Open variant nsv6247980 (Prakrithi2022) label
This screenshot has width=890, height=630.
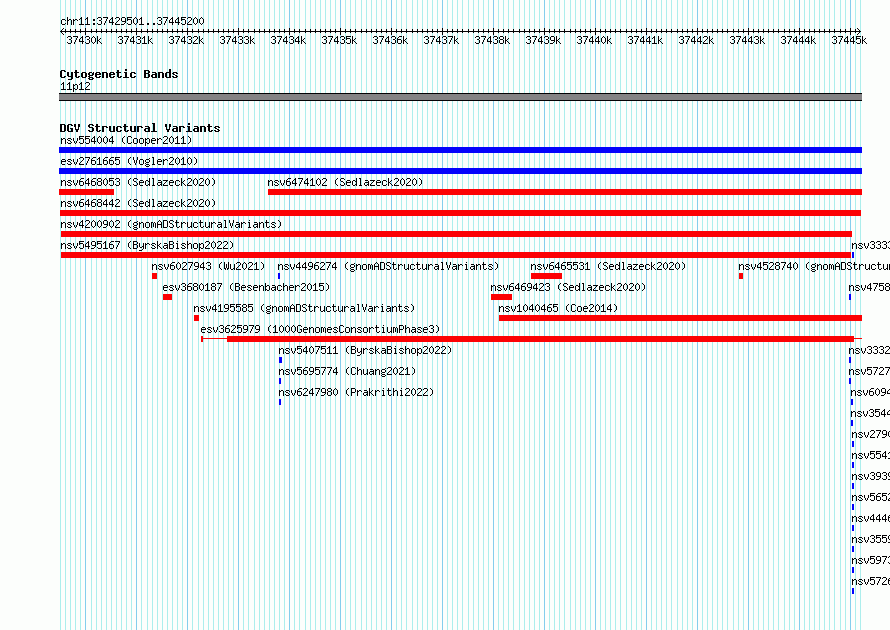356,392
